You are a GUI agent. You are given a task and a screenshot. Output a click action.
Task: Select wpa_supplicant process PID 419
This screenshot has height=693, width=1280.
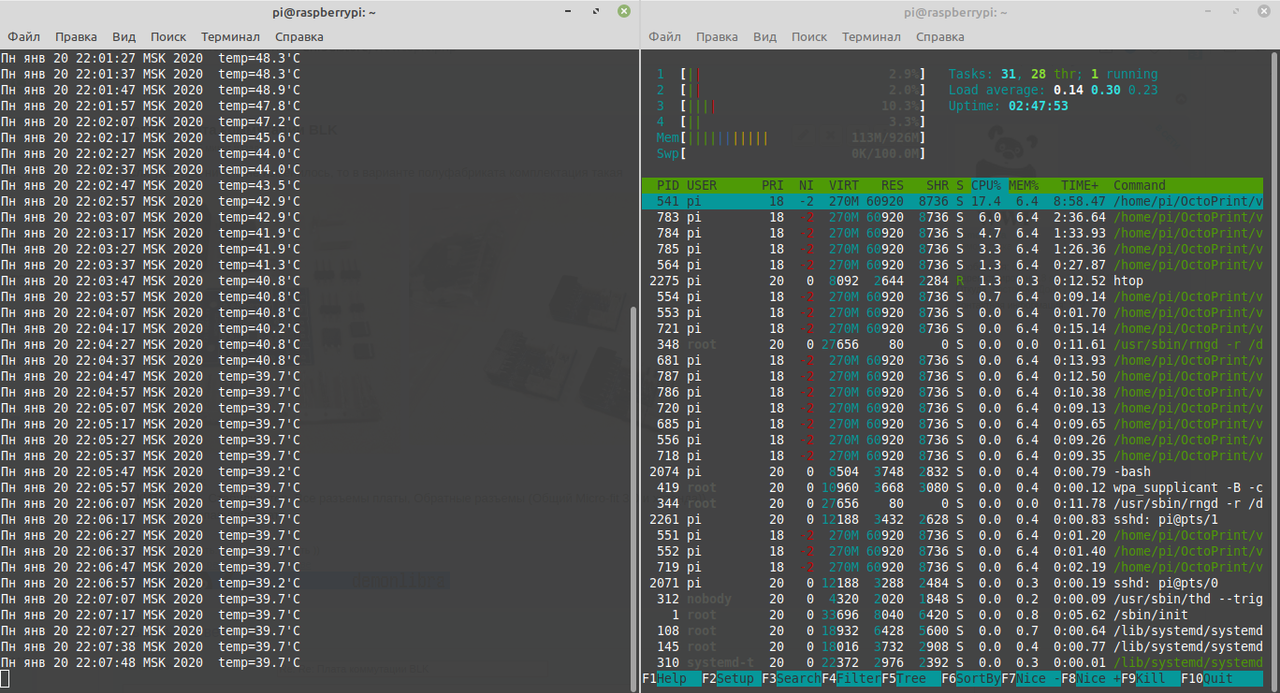pyautogui.click(x=952, y=488)
